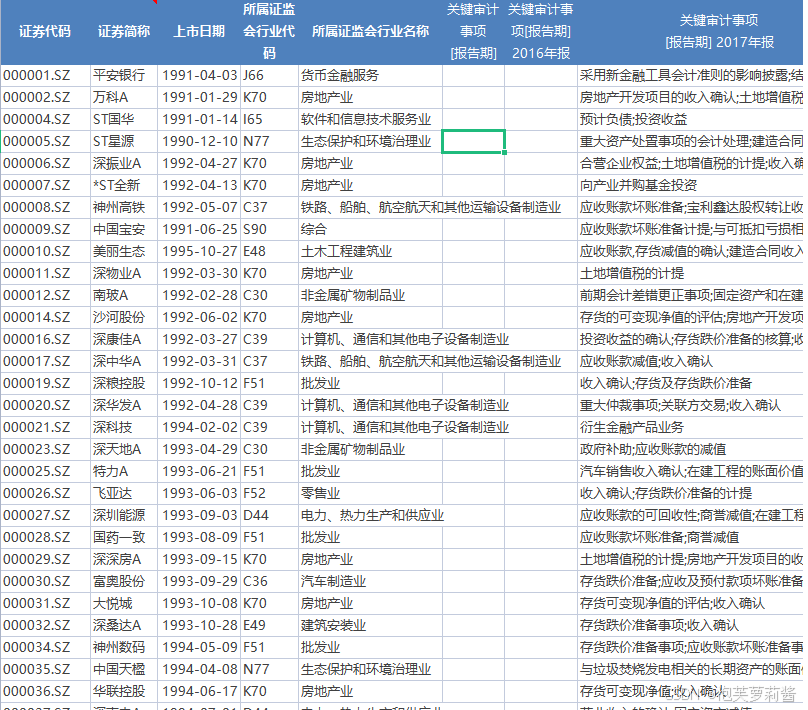Select the 深圳能源 cell

tap(124, 515)
